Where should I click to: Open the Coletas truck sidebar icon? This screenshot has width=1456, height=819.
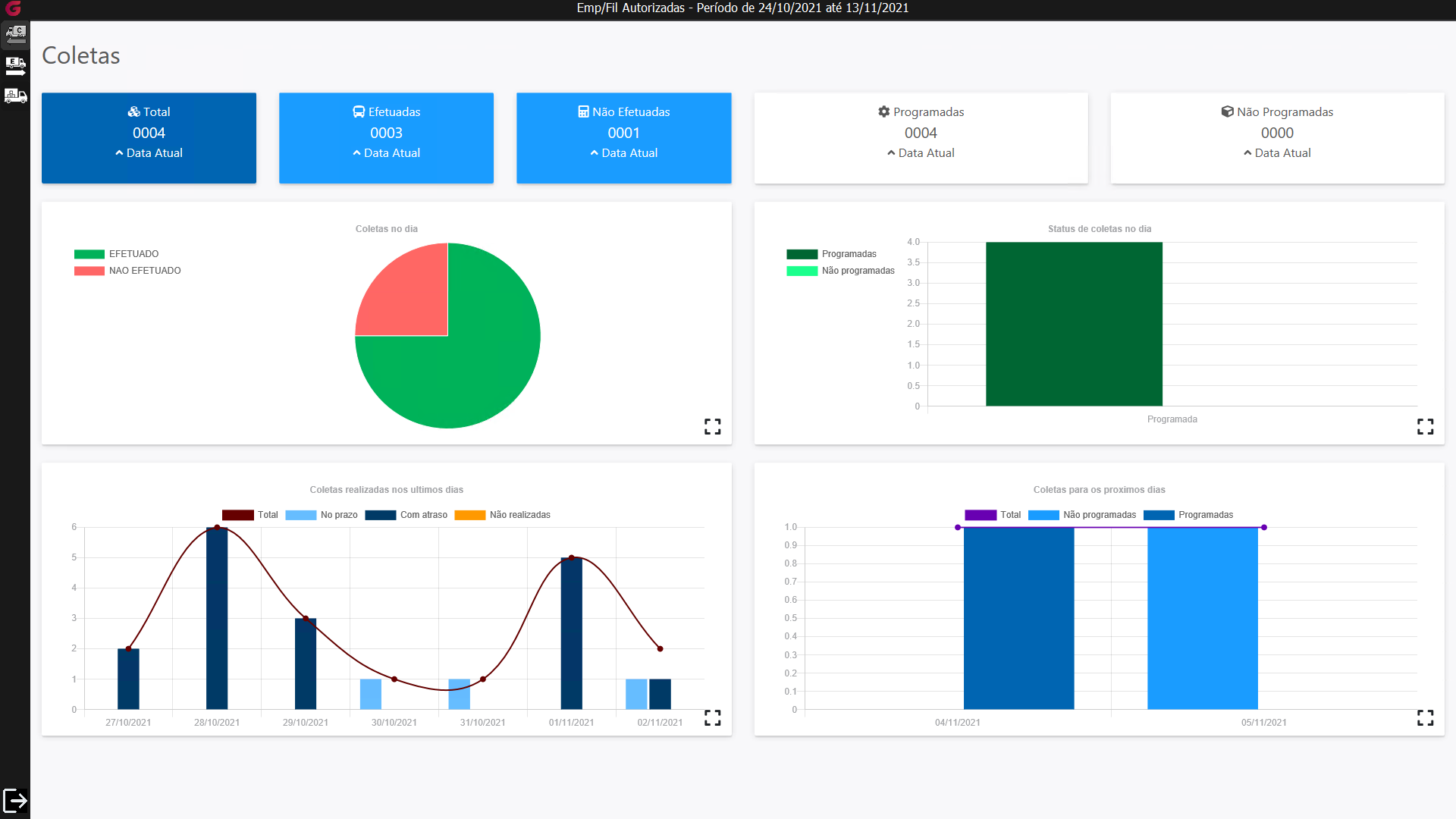pyautogui.click(x=15, y=34)
